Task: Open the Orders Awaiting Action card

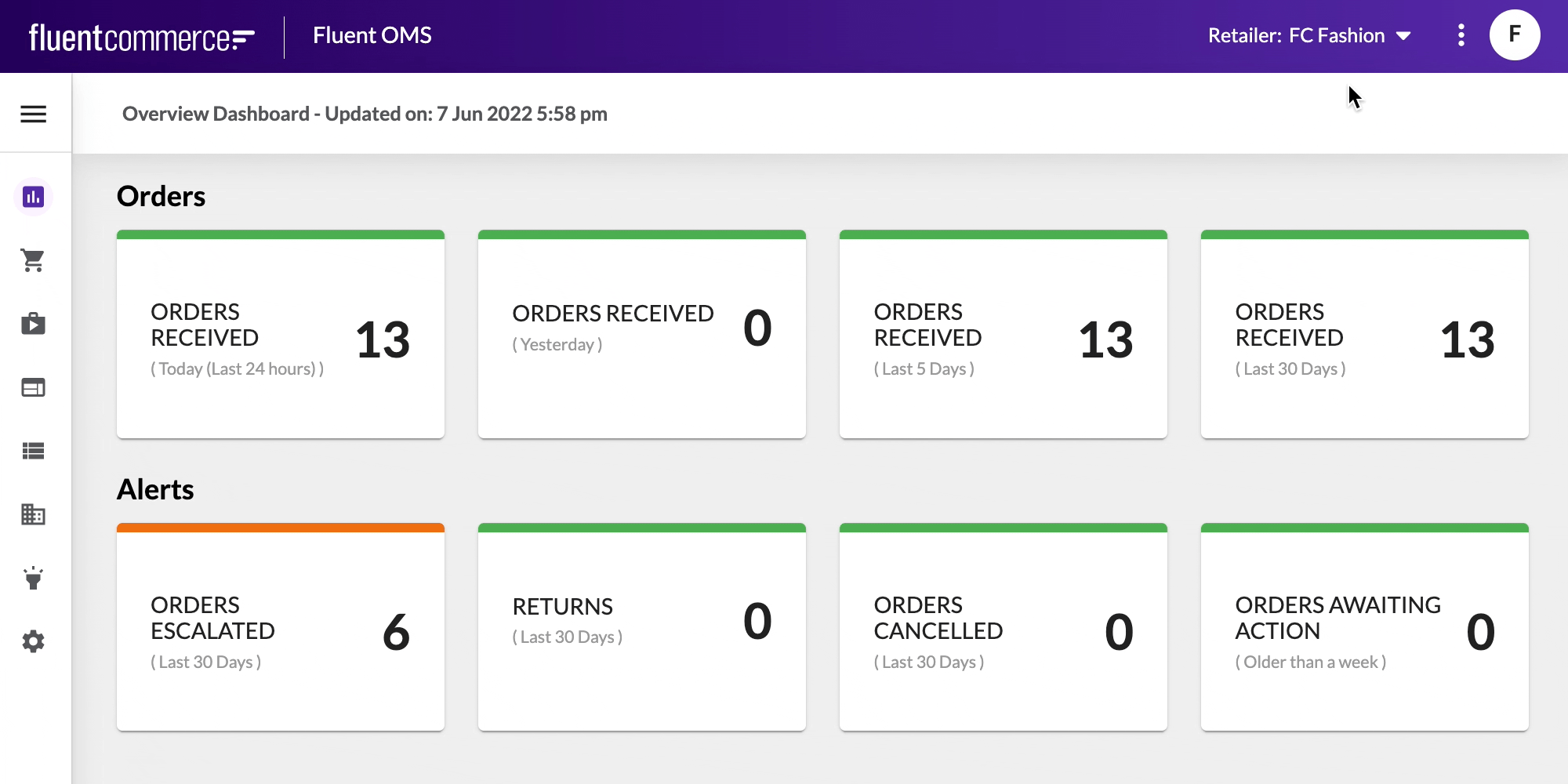Action: 1364,627
